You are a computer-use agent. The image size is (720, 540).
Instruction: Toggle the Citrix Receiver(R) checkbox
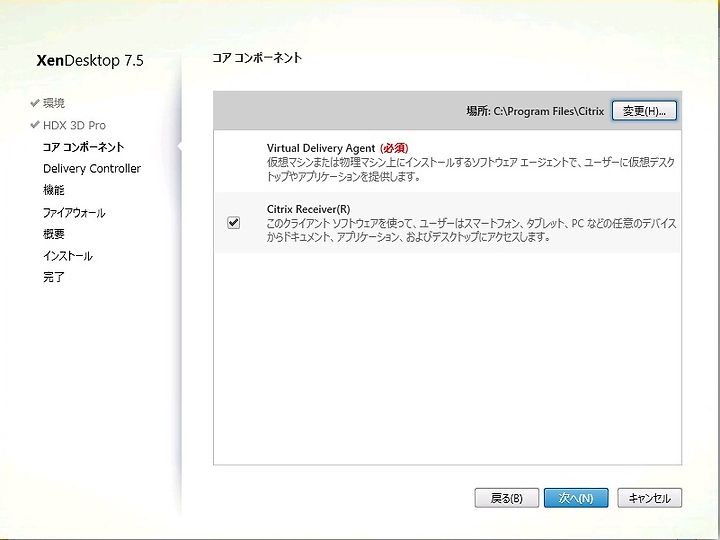click(233, 223)
